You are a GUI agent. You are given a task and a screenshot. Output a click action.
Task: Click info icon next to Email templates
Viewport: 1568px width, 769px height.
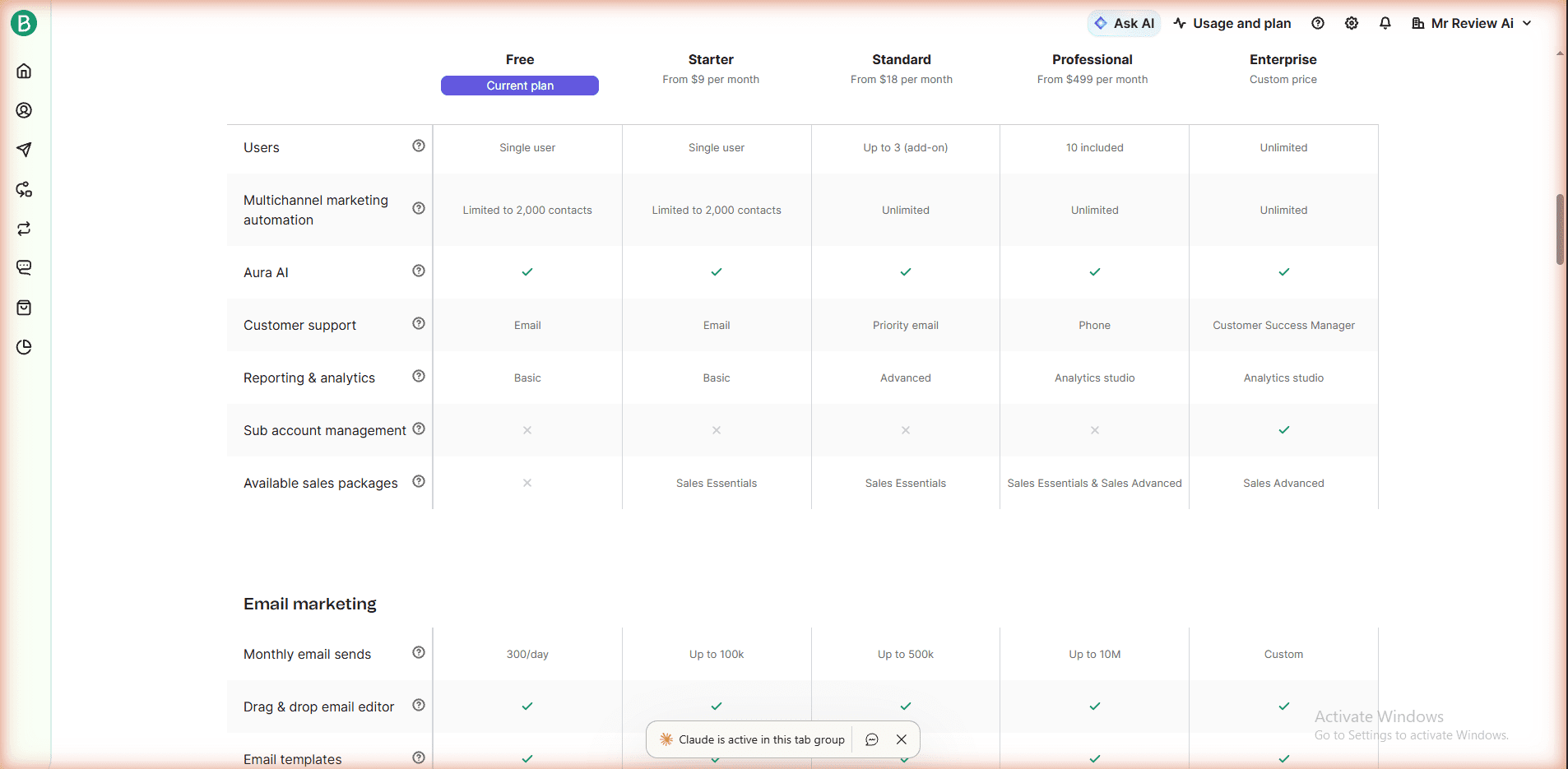tap(419, 757)
